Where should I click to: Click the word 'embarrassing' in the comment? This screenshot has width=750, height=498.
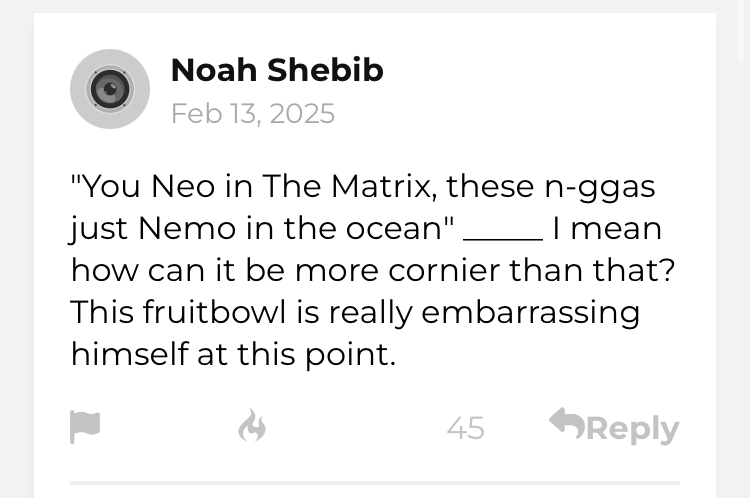tap(530, 312)
